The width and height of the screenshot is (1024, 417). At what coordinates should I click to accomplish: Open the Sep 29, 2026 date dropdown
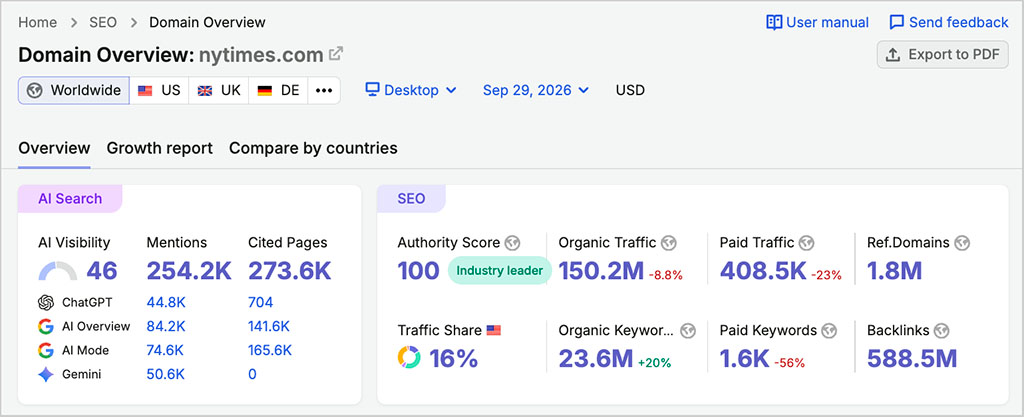point(536,90)
